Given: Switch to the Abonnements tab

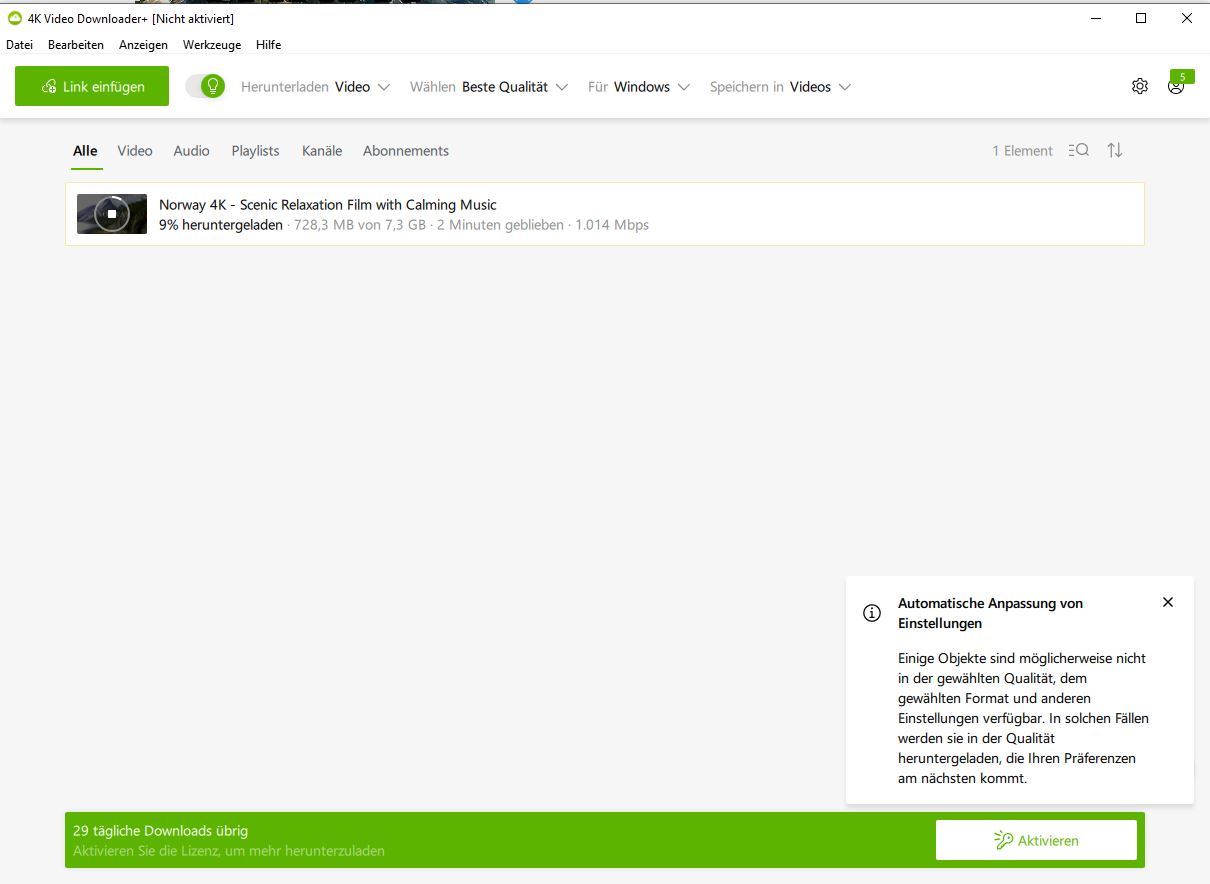Looking at the screenshot, I should click(x=406, y=151).
